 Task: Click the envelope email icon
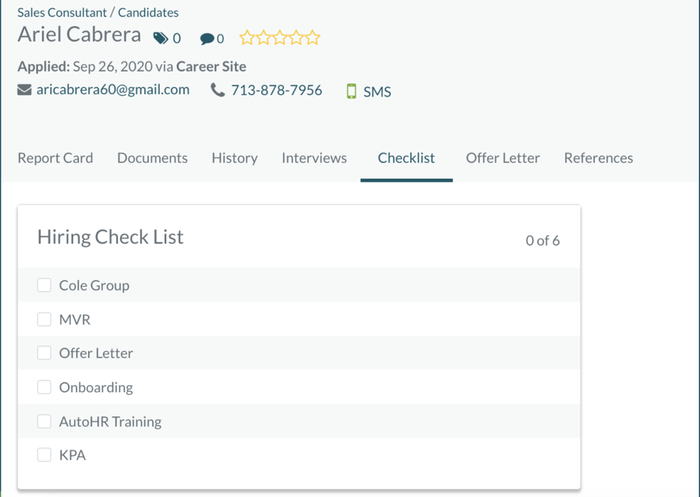click(25, 90)
